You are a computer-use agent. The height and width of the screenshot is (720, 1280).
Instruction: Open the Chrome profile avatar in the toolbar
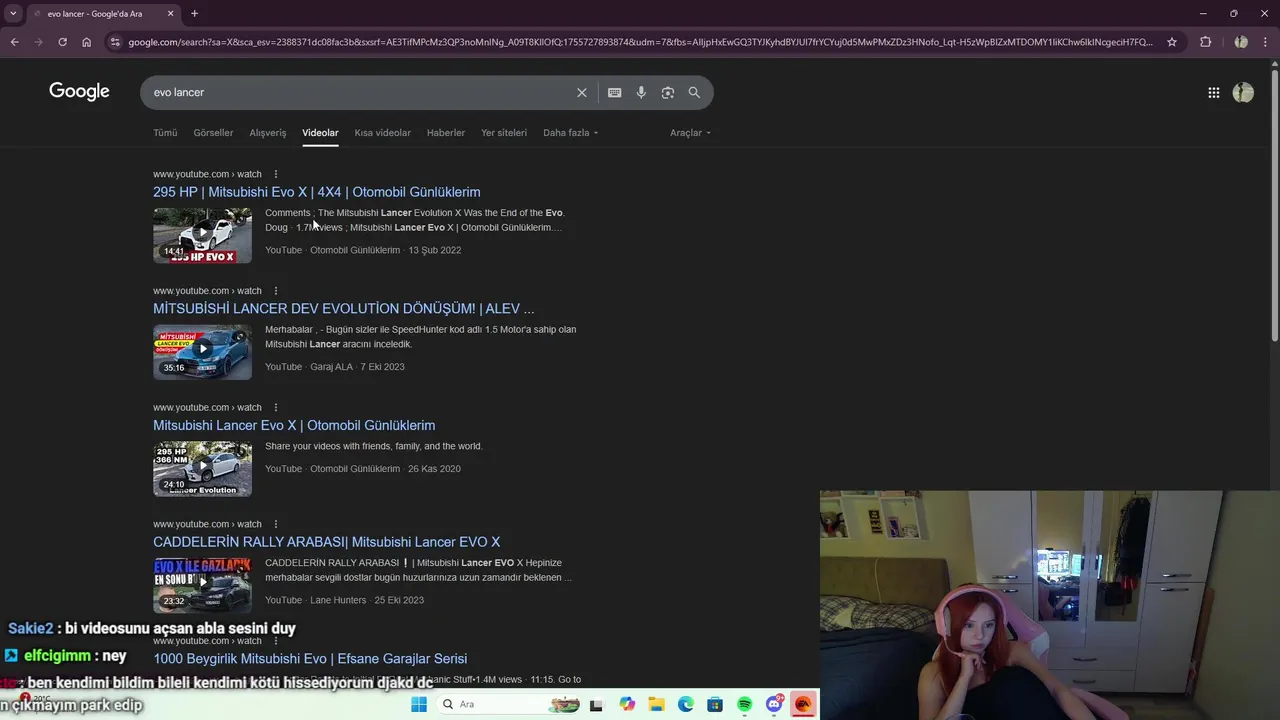(1241, 42)
